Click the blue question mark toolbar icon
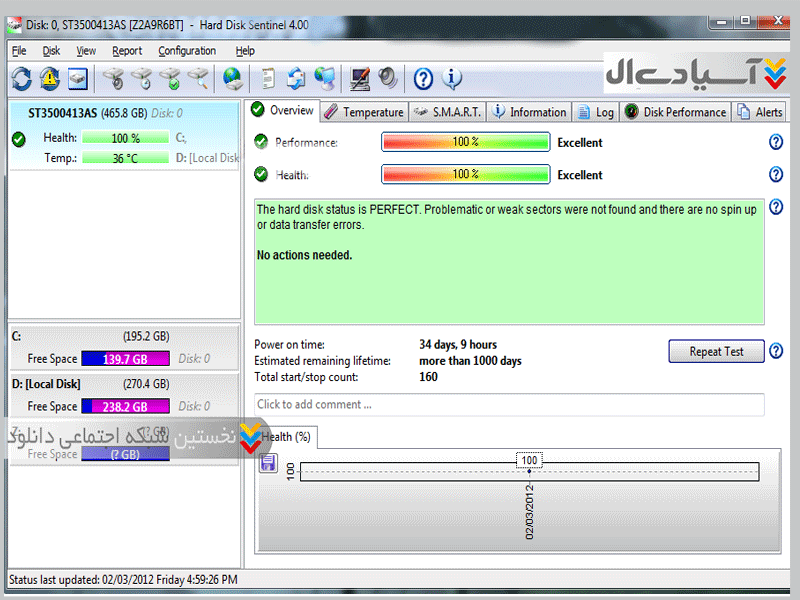Viewport: 800px width, 600px height. point(423,78)
